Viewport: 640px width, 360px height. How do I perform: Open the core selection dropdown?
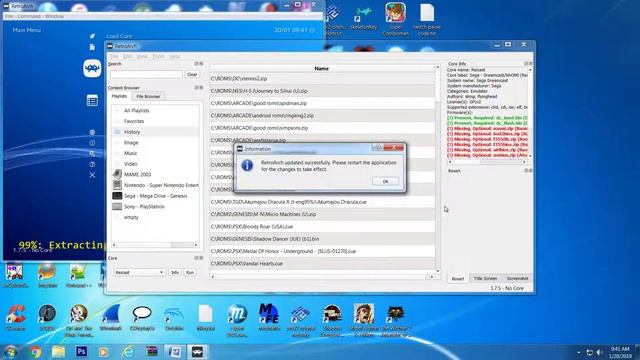coord(139,272)
